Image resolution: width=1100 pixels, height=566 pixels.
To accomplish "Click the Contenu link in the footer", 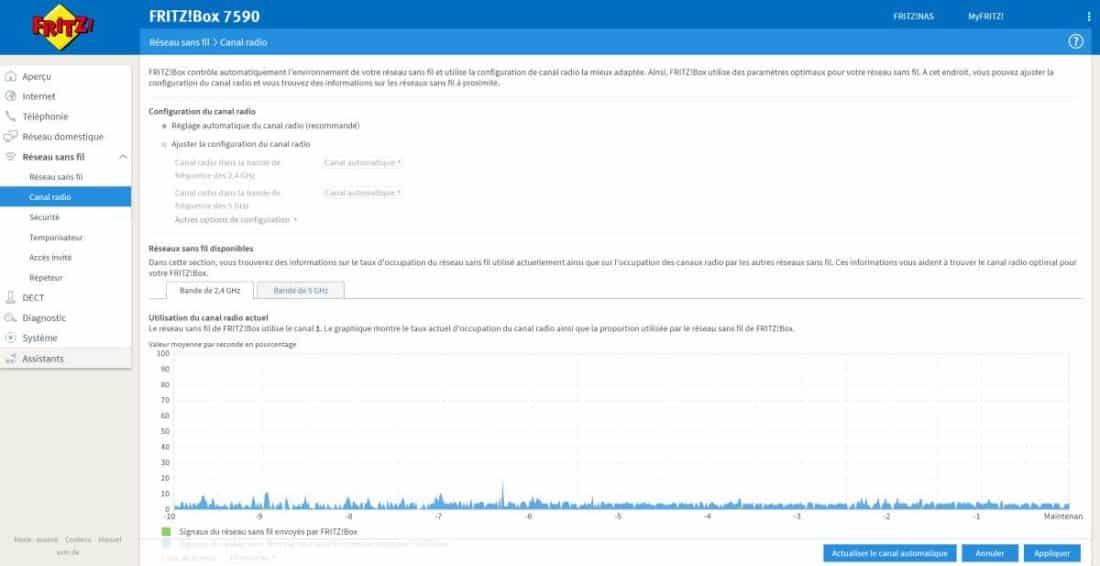I will coord(78,539).
